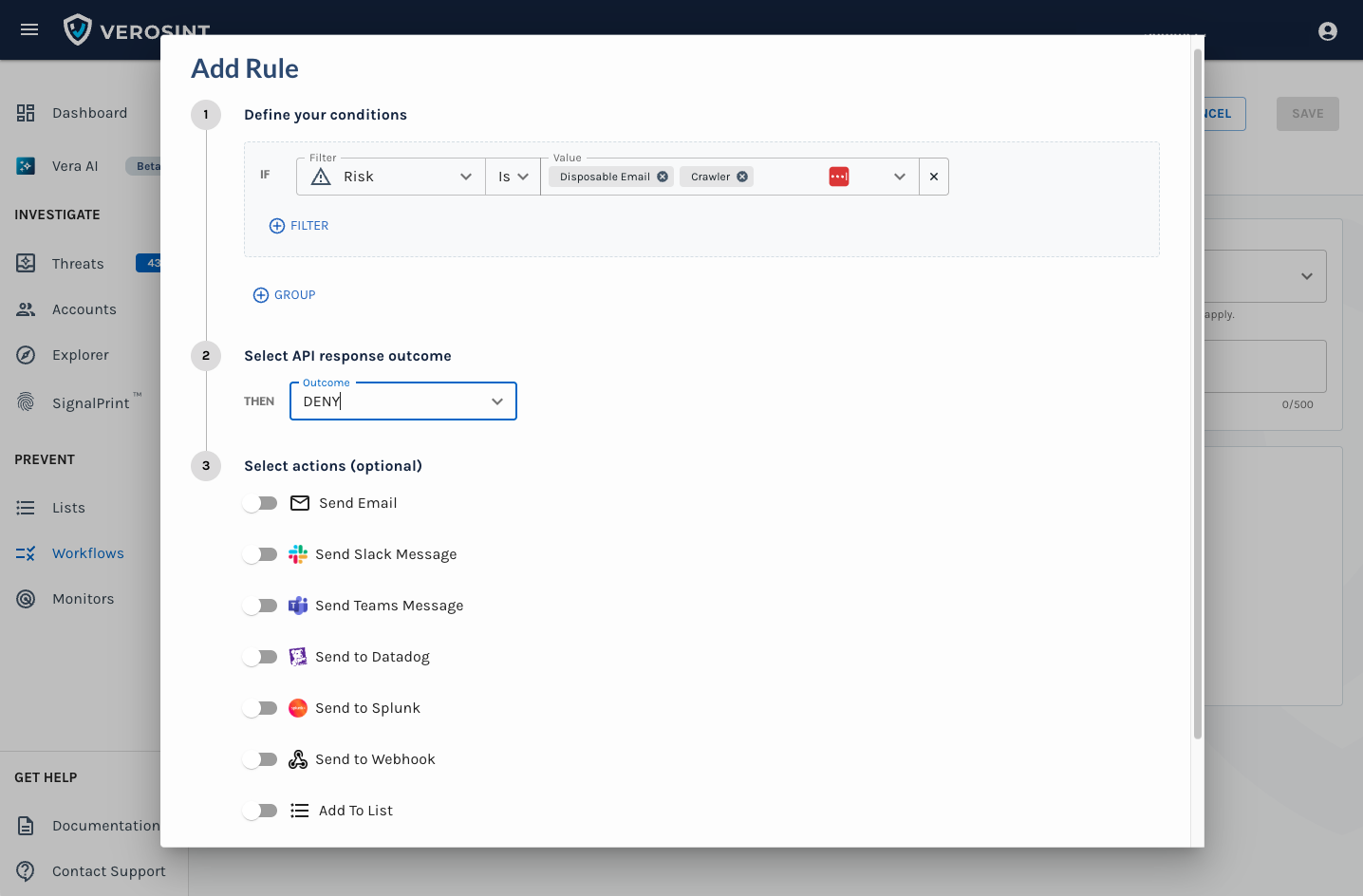Click the Lists sidebar icon
Screen dimensions: 1363x896
coord(26,508)
